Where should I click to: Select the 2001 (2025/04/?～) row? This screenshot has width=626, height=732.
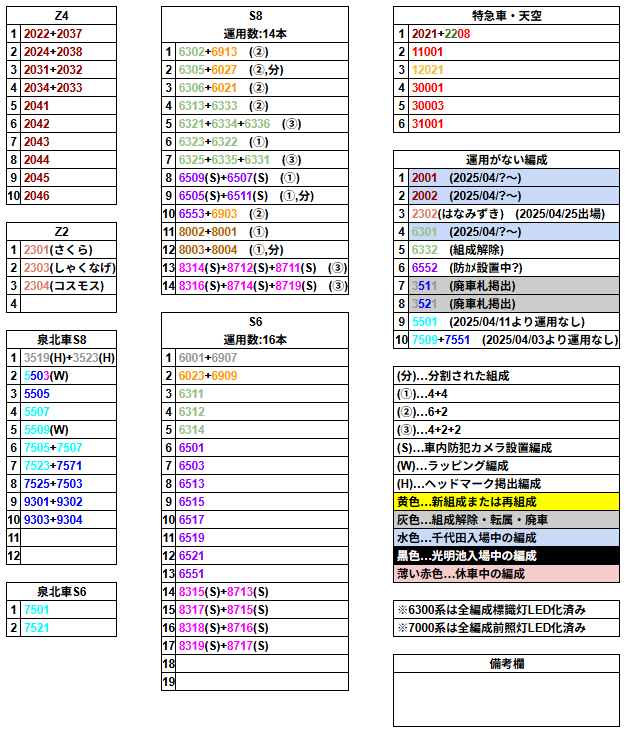(x=513, y=177)
